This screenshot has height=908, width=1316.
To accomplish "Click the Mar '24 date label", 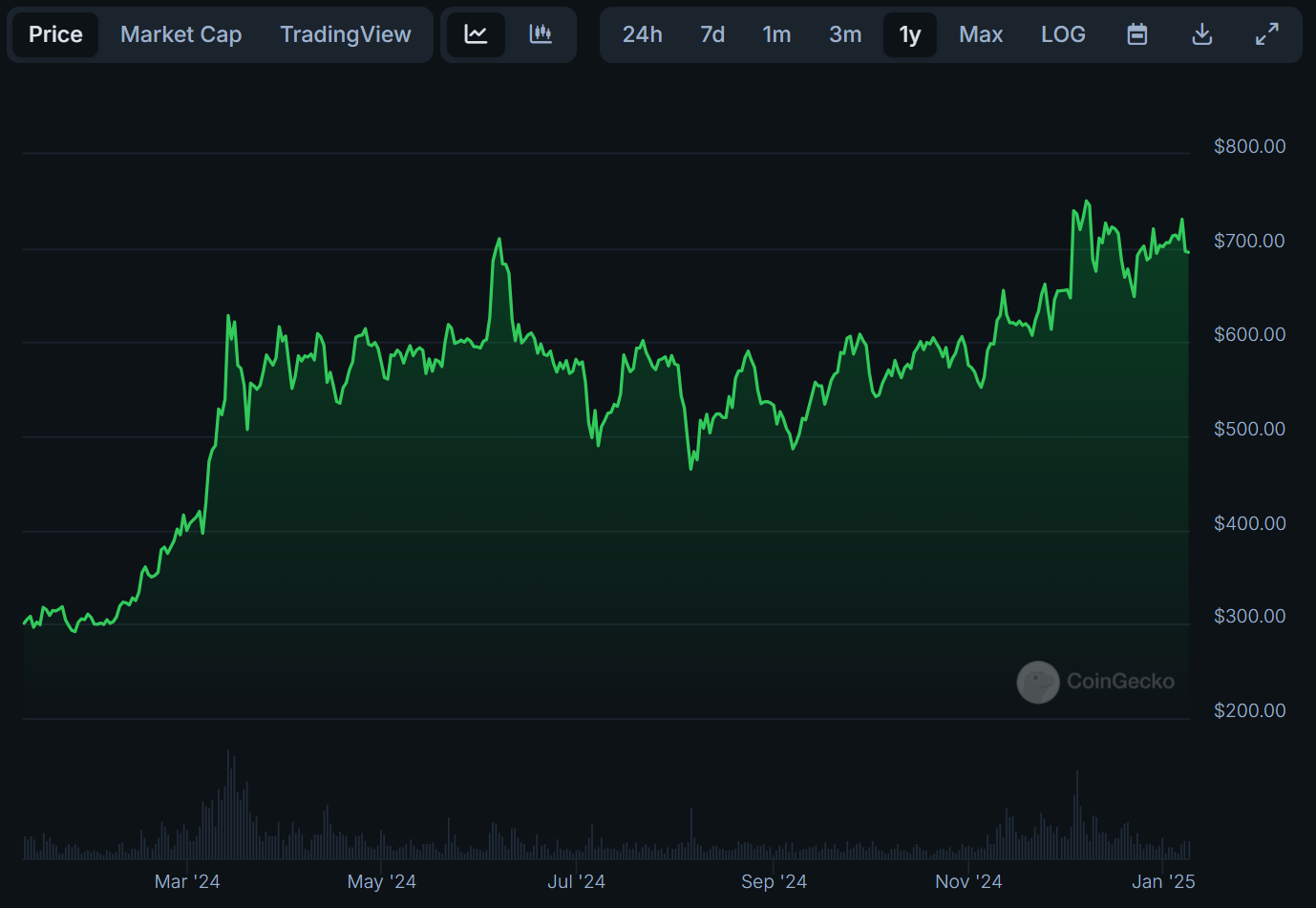I will pos(187,881).
